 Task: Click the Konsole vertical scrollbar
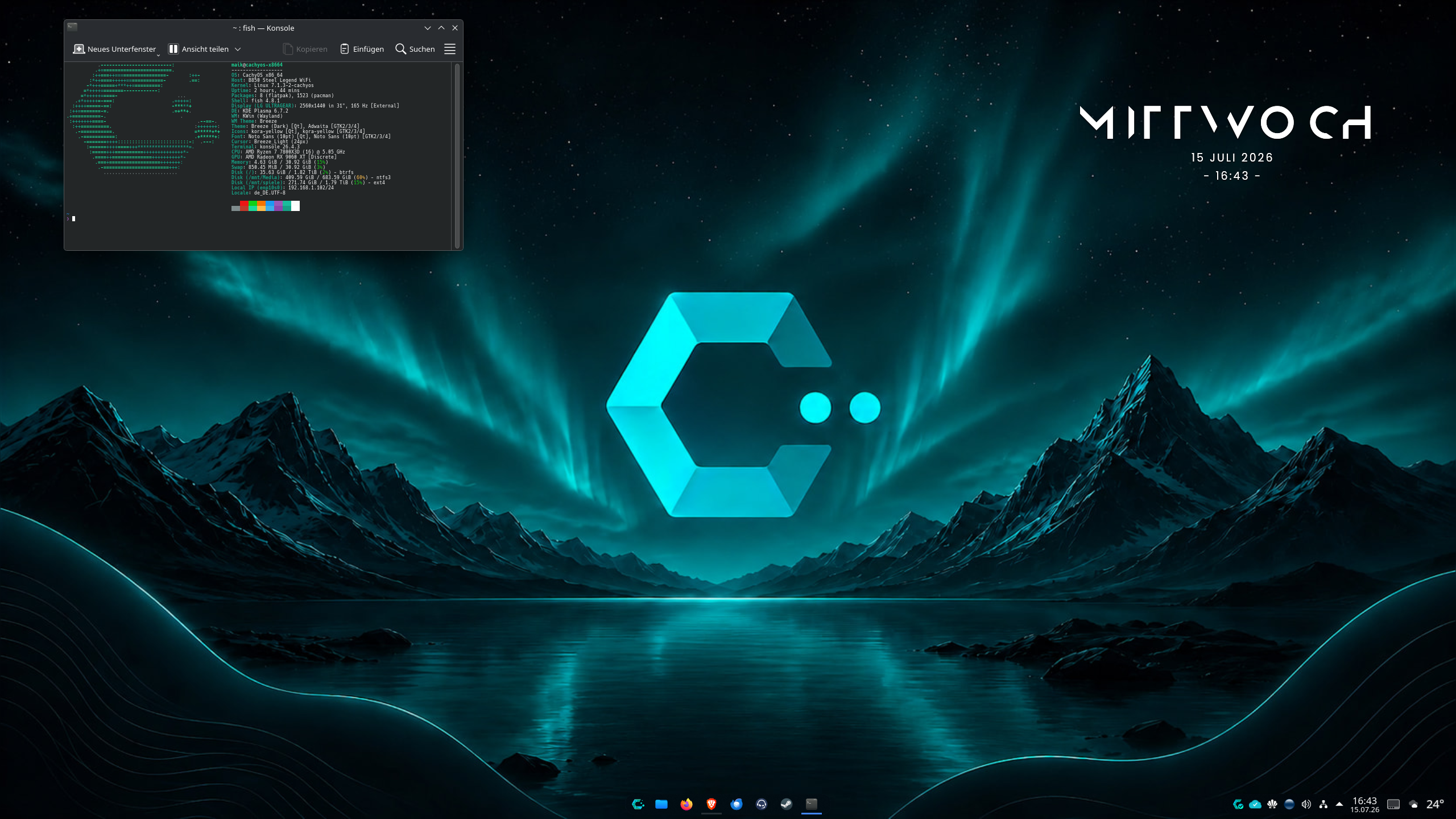[457, 155]
